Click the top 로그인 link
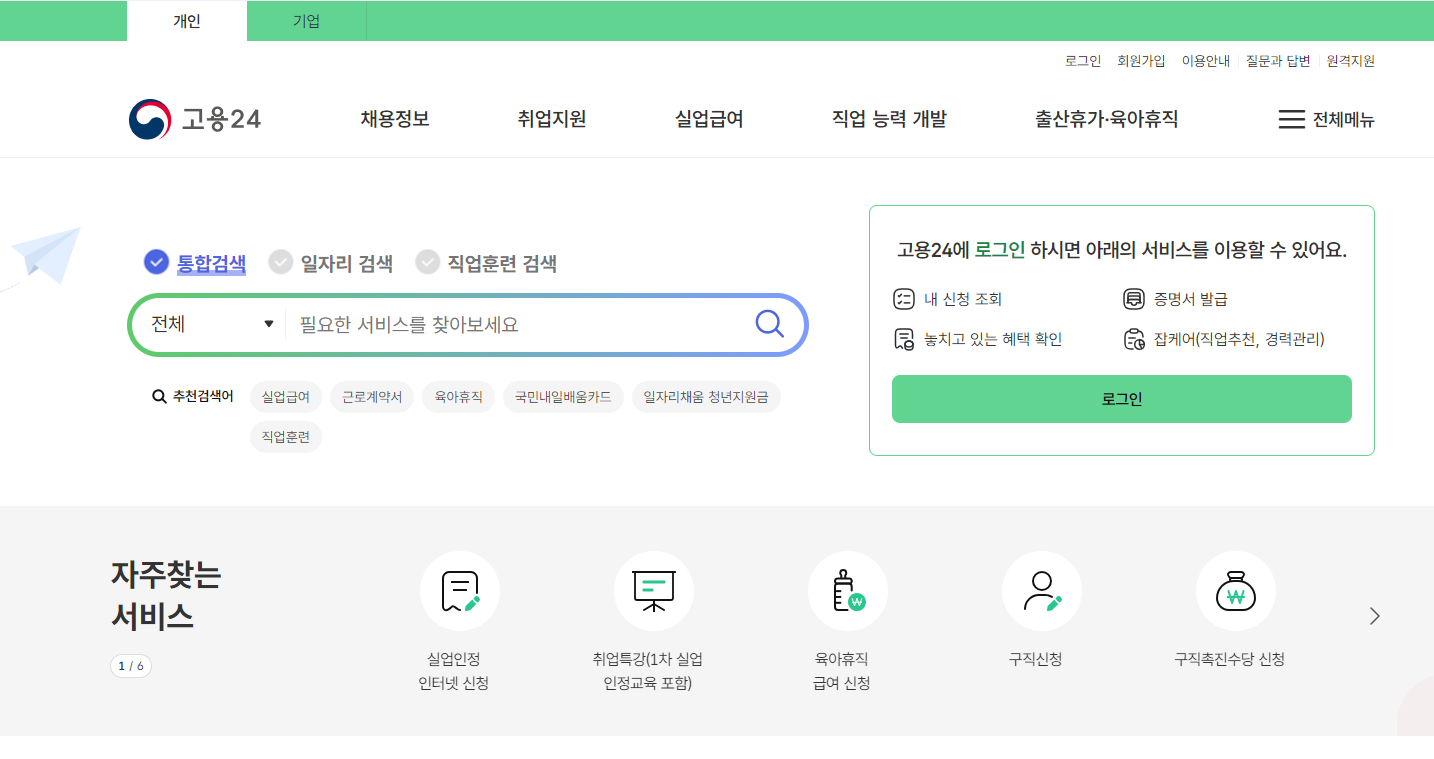 point(1083,61)
